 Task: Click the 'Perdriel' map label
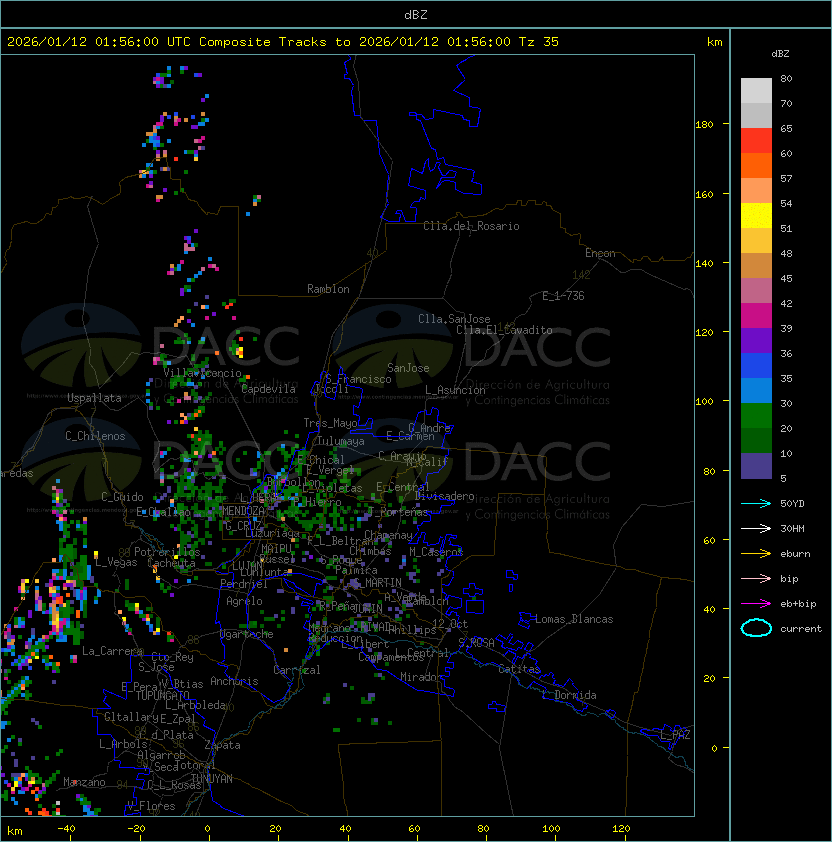(244, 584)
